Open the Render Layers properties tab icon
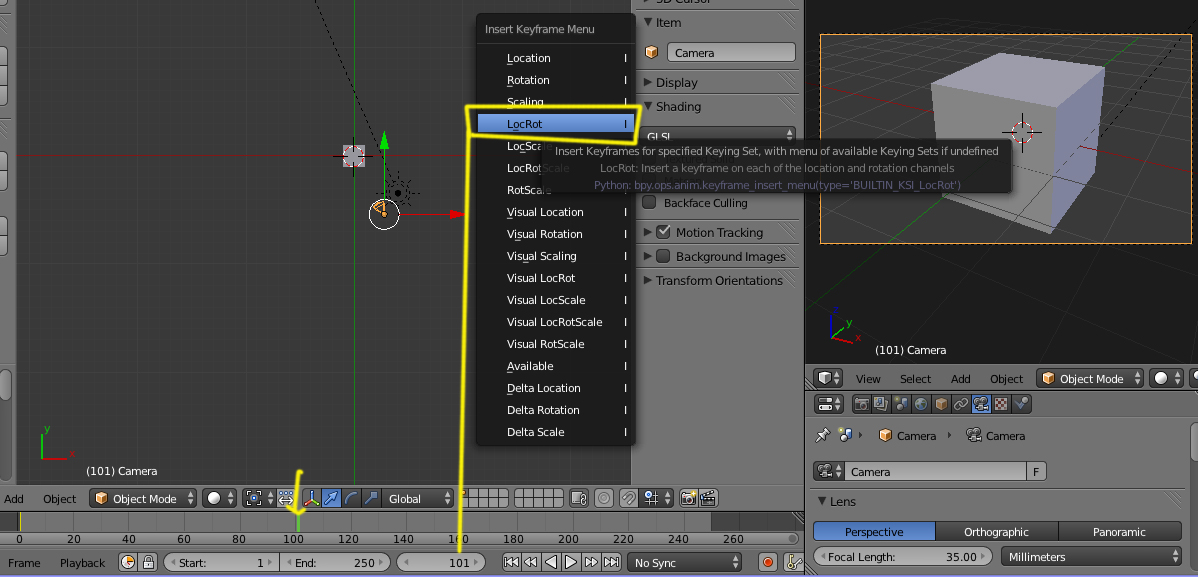The width and height of the screenshot is (1198, 577). (x=881, y=404)
